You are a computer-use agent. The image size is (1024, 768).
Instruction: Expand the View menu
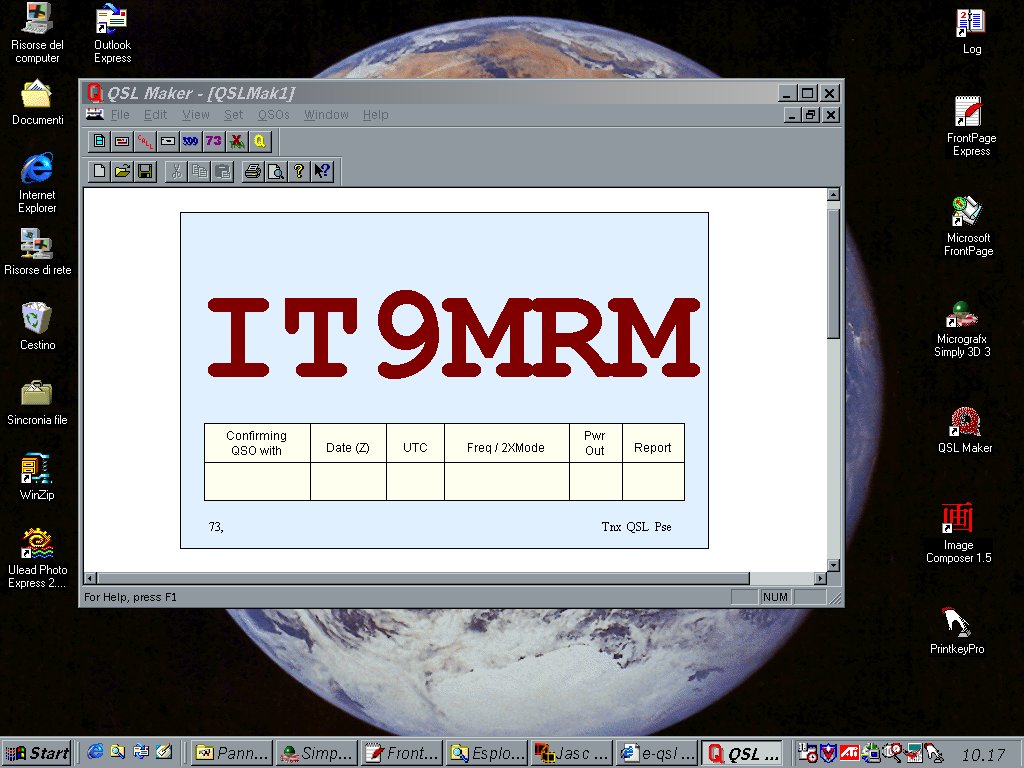[x=196, y=115]
